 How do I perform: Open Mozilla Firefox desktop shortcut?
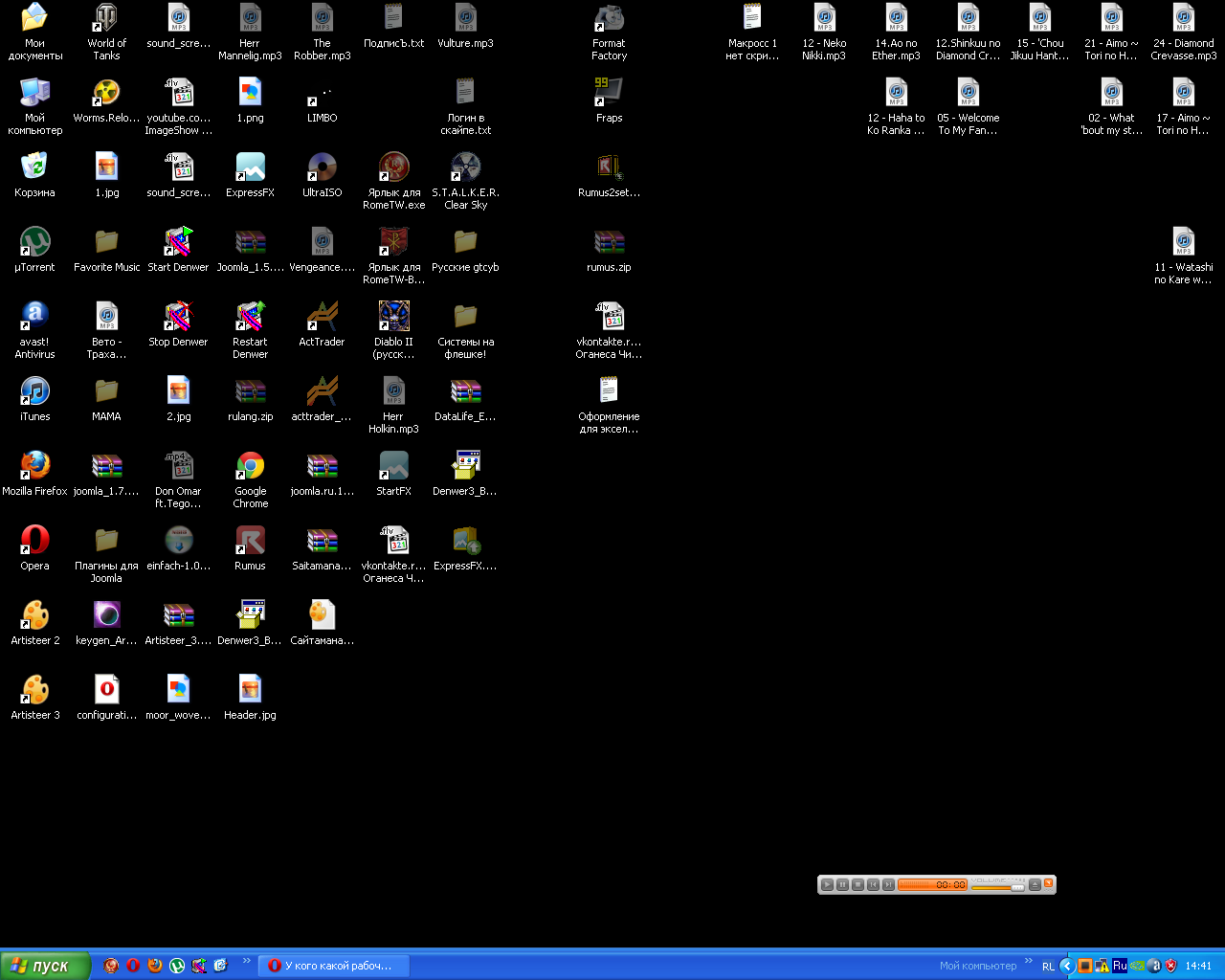click(34, 473)
